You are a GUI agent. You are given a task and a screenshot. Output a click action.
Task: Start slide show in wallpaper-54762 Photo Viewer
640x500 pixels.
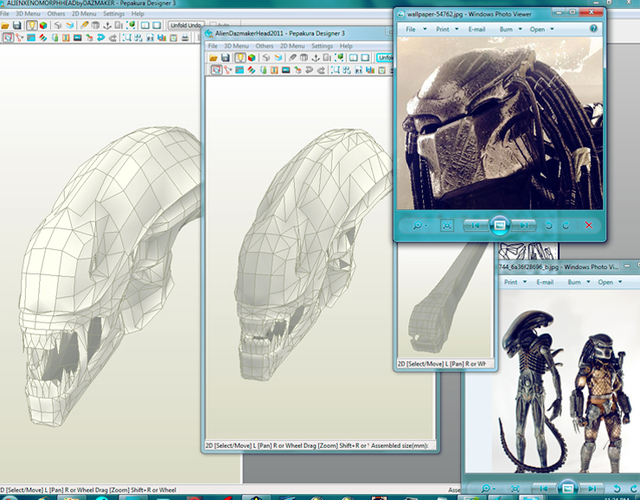500,225
